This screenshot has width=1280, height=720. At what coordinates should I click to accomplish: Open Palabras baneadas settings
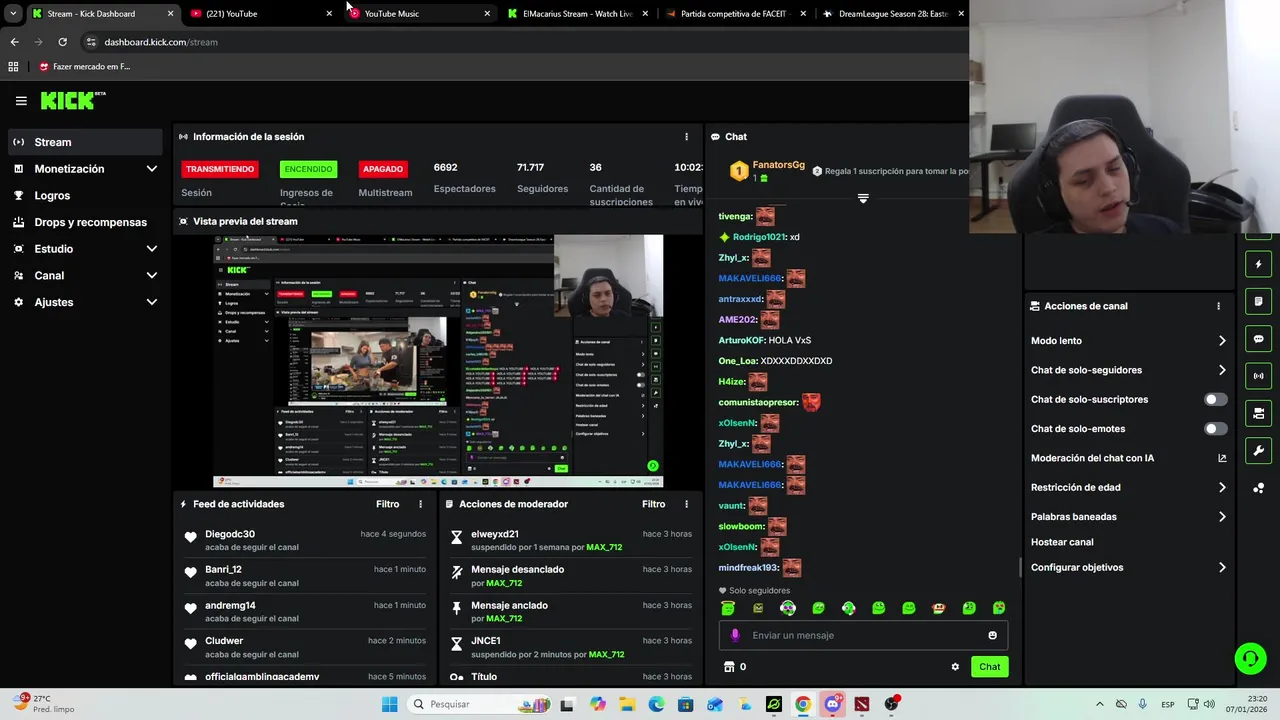[1128, 517]
